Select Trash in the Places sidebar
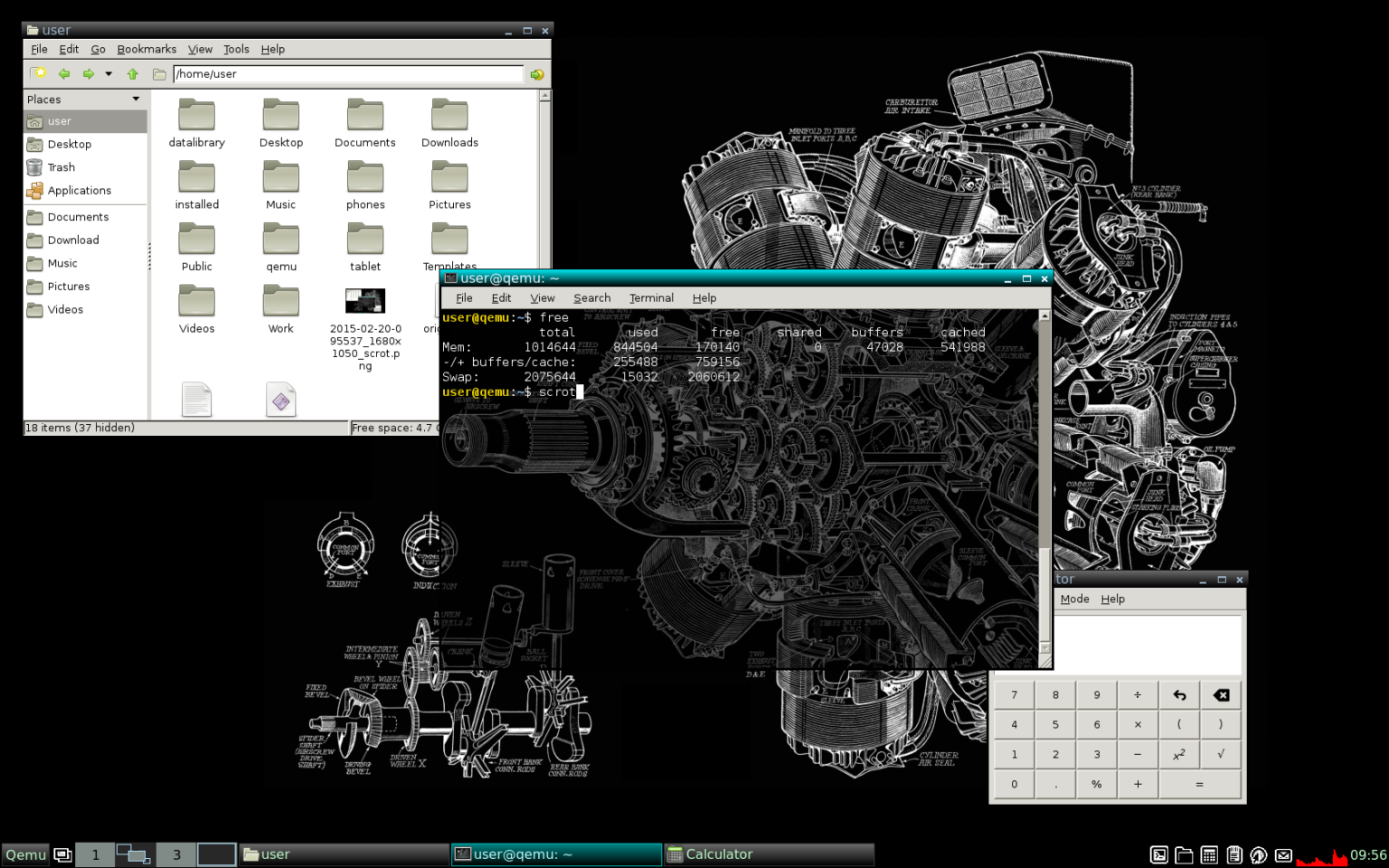This screenshot has width=1389, height=868. click(x=61, y=167)
